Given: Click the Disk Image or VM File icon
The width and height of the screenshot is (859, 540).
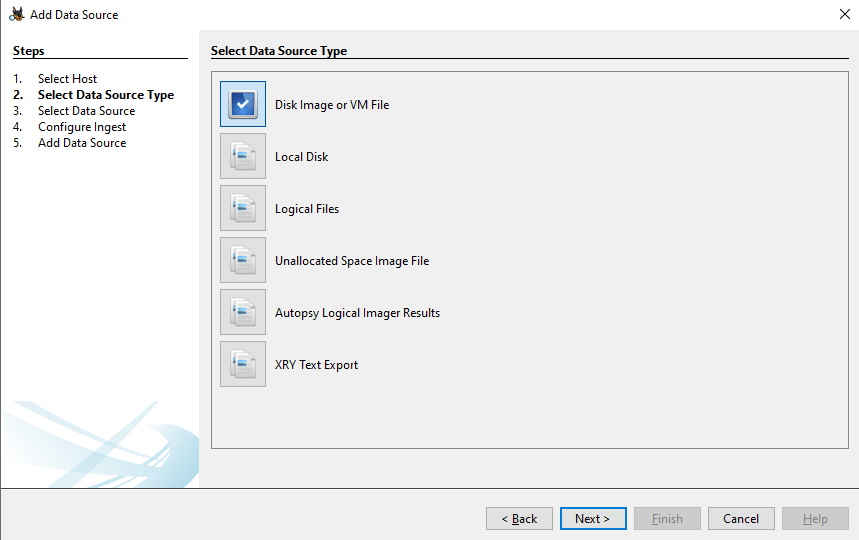Looking at the screenshot, I should 243,104.
